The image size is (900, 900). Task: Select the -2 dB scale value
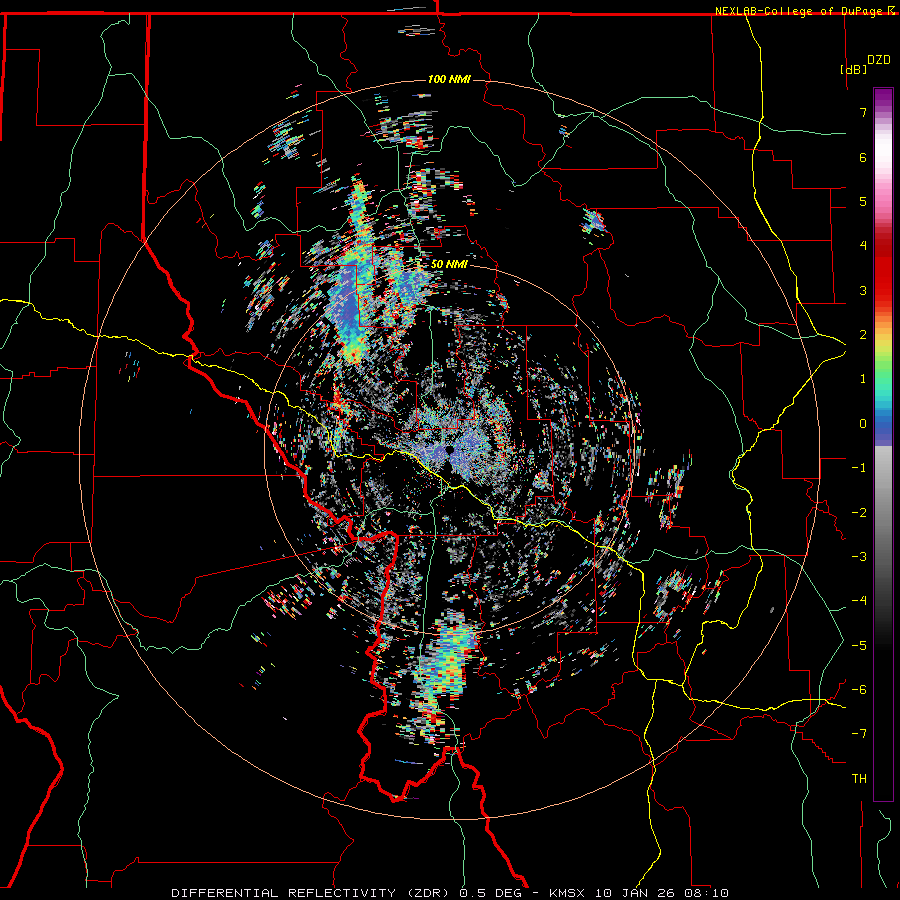pyautogui.click(x=859, y=513)
